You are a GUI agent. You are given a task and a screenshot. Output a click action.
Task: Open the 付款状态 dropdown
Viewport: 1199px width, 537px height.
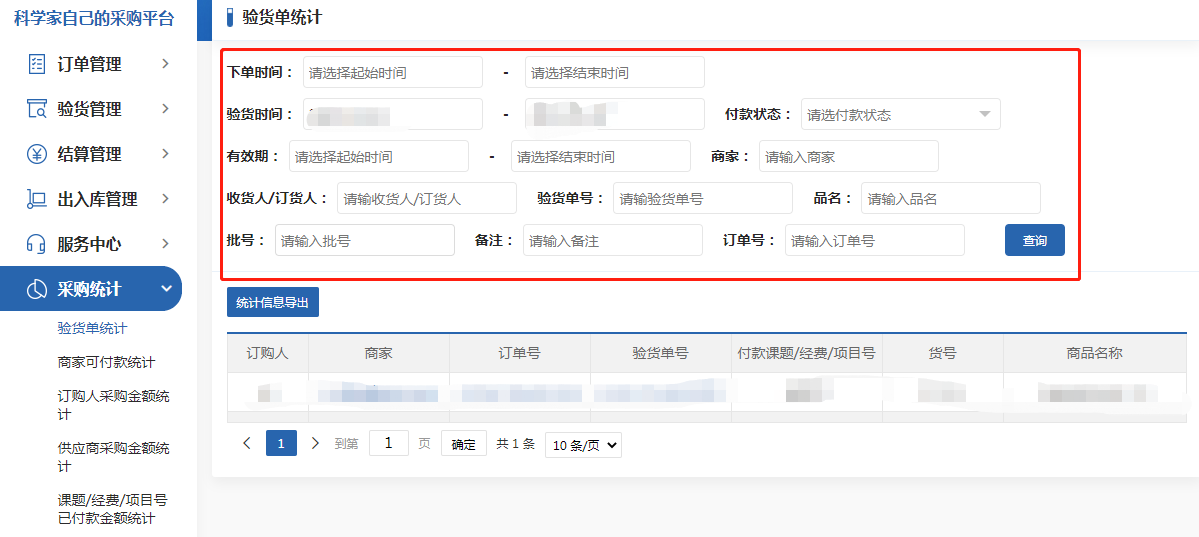click(900, 114)
